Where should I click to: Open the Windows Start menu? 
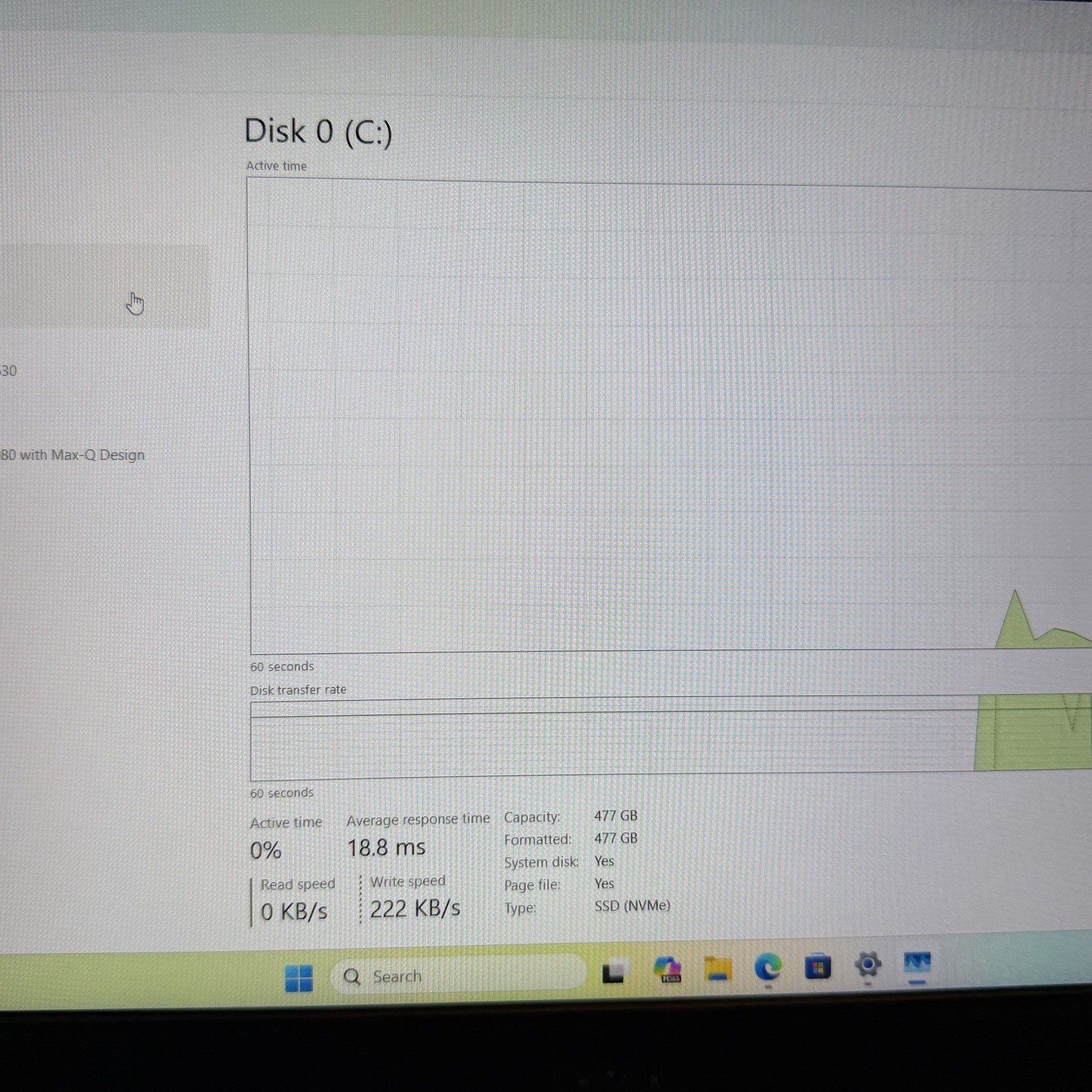298,978
